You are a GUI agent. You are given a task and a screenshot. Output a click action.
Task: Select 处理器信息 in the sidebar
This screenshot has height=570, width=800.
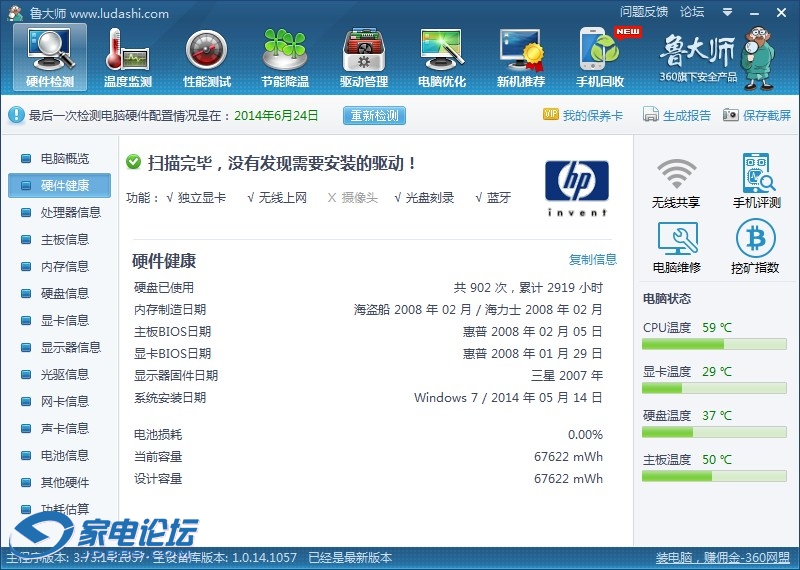tap(59, 212)
